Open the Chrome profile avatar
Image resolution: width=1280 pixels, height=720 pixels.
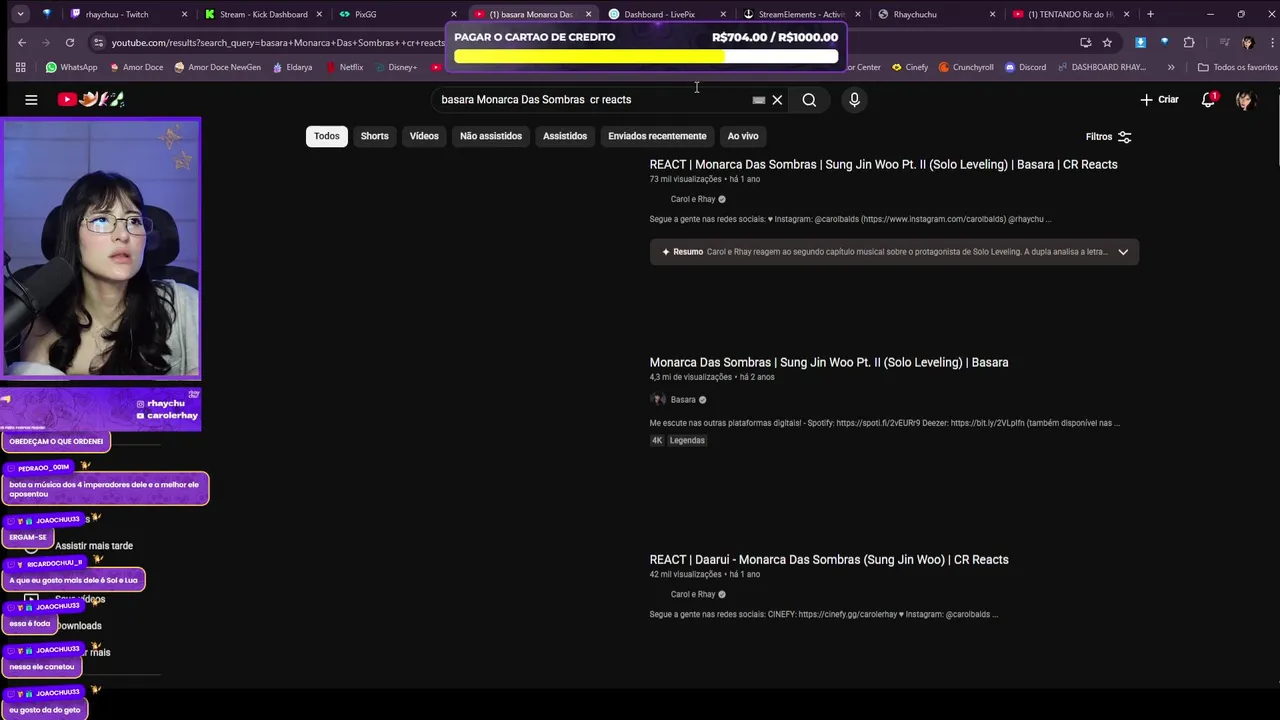1247,43
